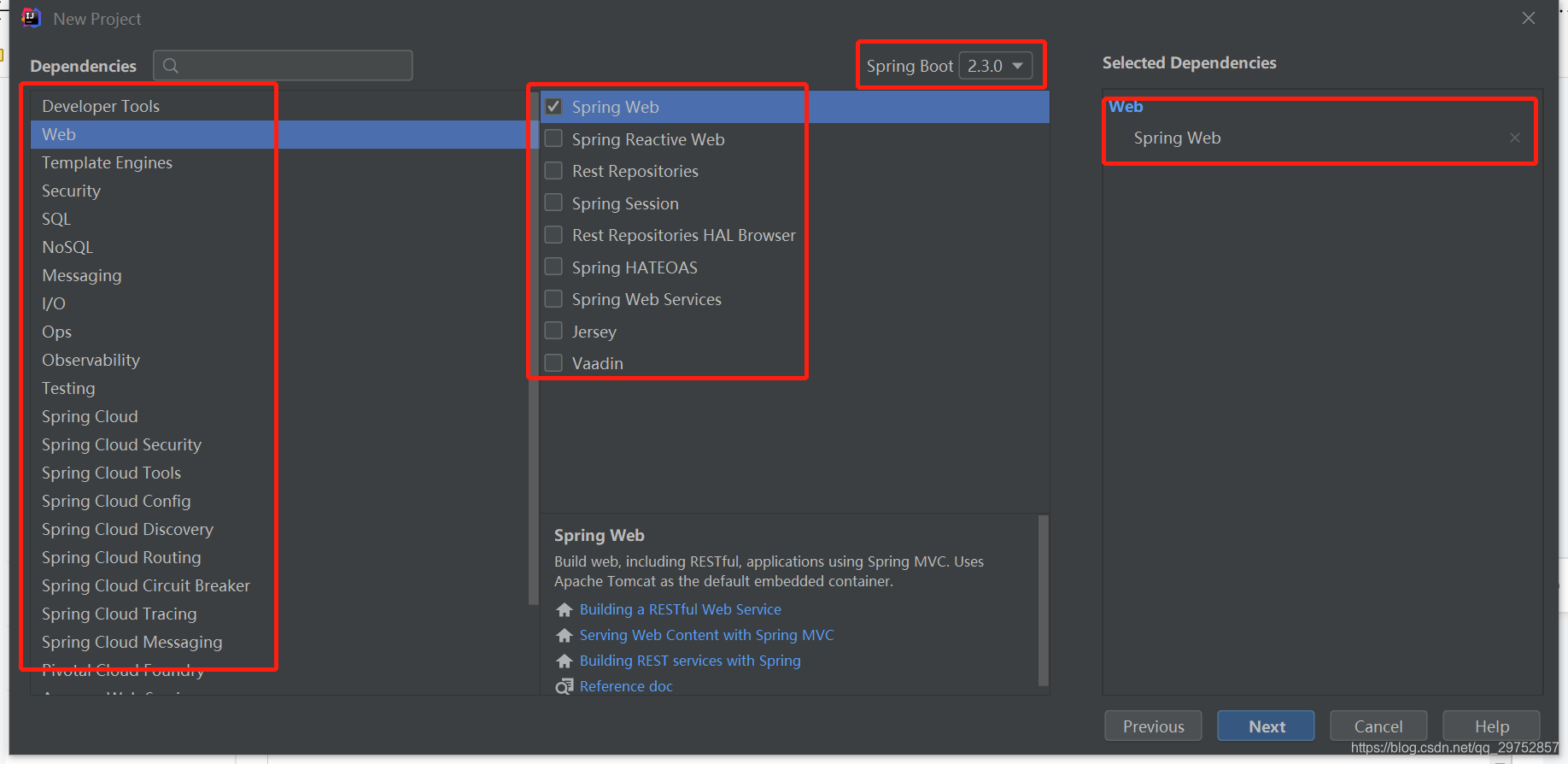
Task: Open Help for the dialog
Action: [1492, 726]
